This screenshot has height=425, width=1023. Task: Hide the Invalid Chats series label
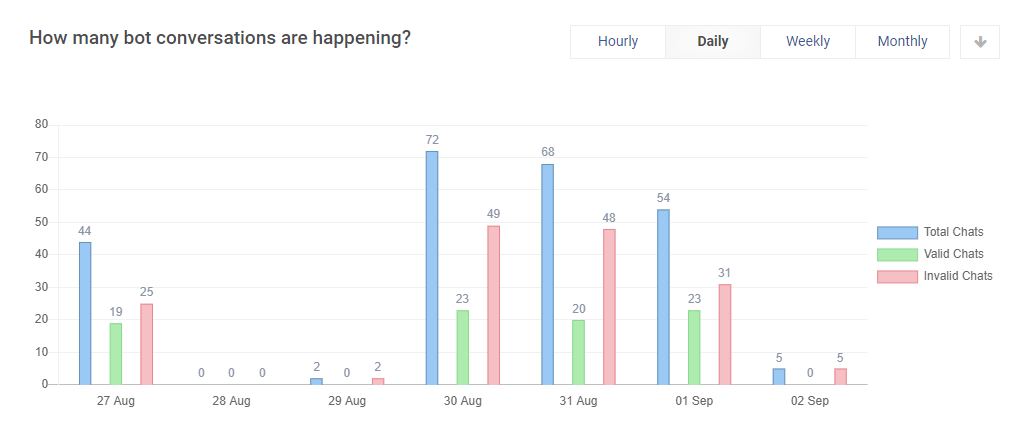[x=958, y=276]
